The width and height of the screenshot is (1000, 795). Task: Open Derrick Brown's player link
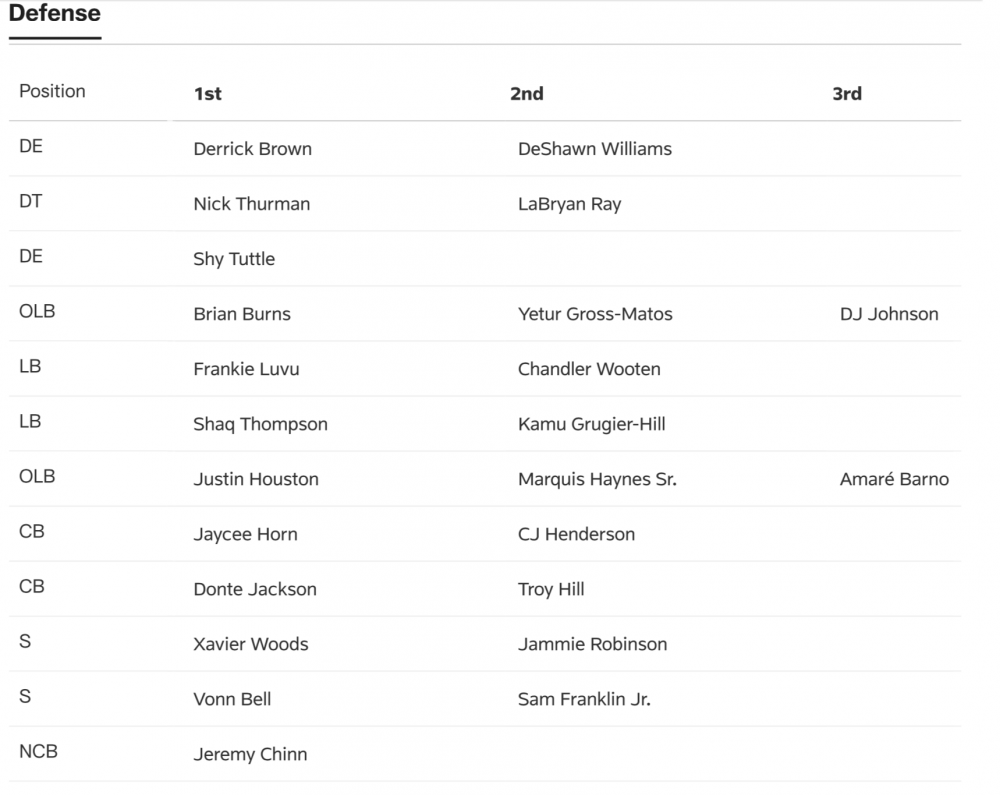[x=252, y=149]
